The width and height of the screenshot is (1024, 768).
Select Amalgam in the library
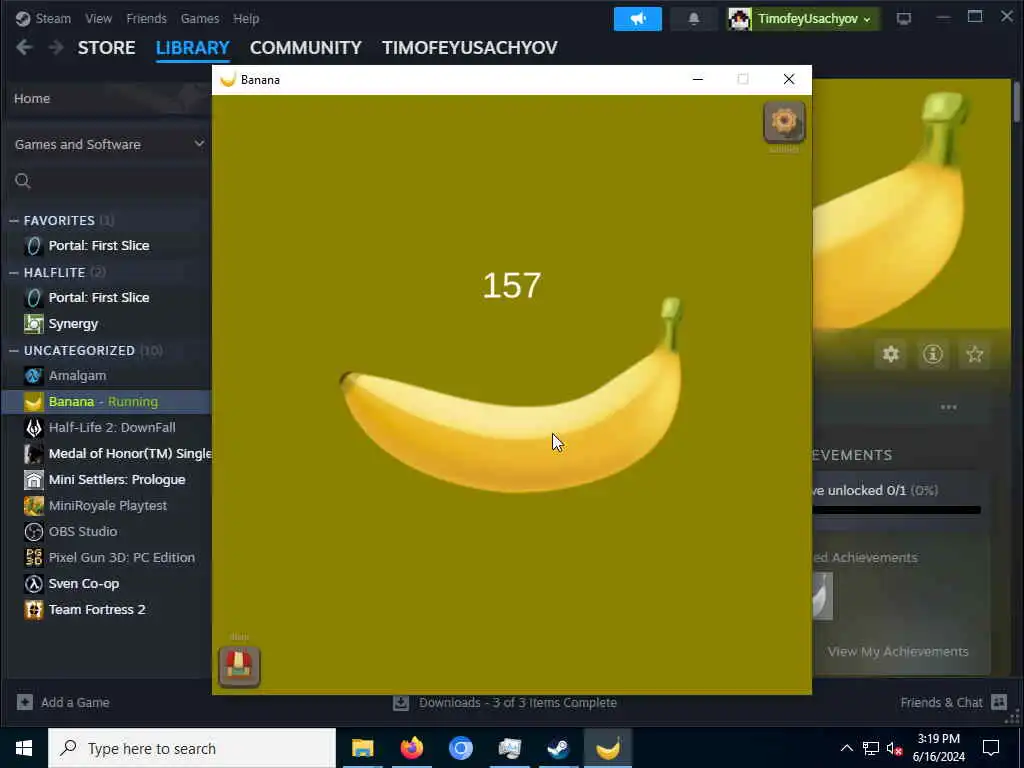[77, 376]
